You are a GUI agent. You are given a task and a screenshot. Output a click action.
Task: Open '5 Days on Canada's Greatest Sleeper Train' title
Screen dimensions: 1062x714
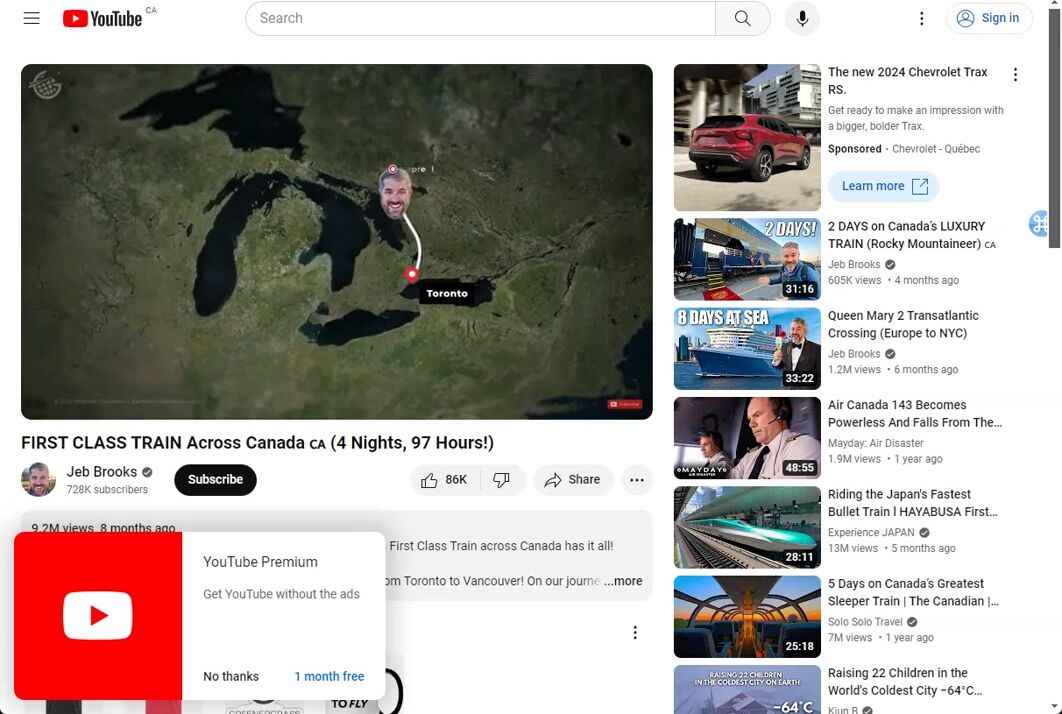(x=913, y=593)
